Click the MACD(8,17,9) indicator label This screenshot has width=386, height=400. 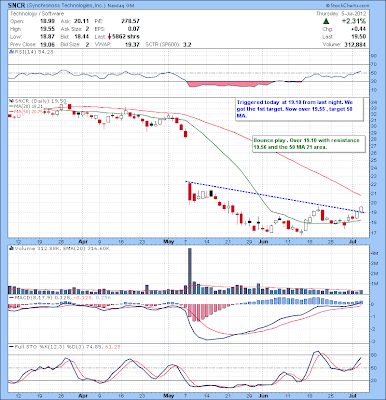60,297
